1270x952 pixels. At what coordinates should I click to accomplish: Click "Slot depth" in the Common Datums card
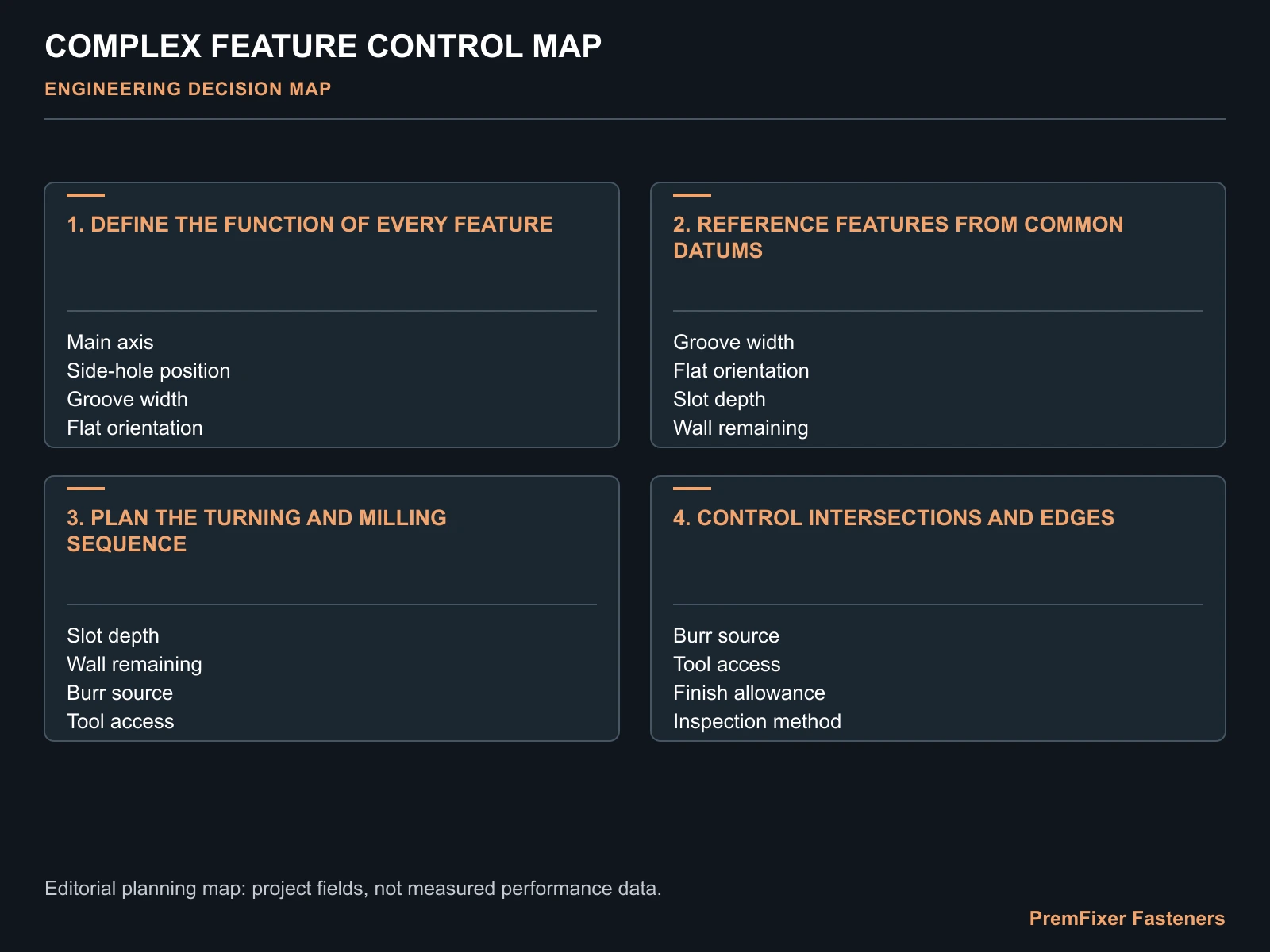[719, 399]
